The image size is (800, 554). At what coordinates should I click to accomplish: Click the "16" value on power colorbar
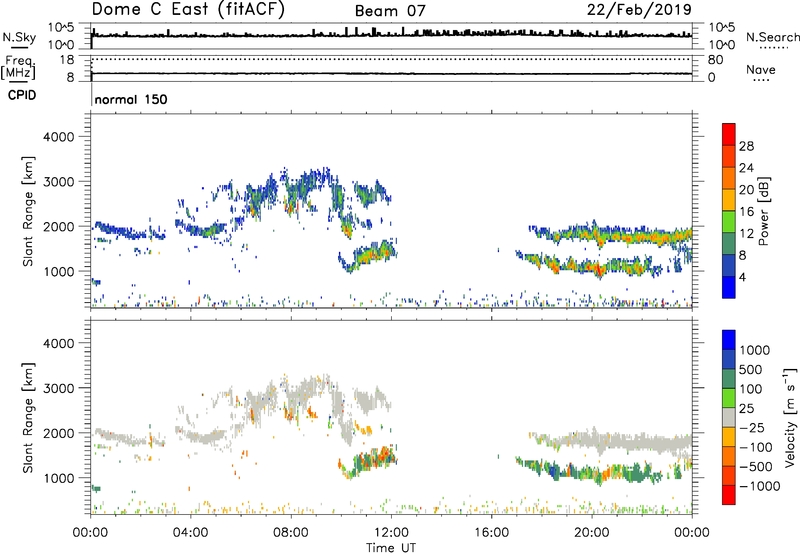[746, 212]
